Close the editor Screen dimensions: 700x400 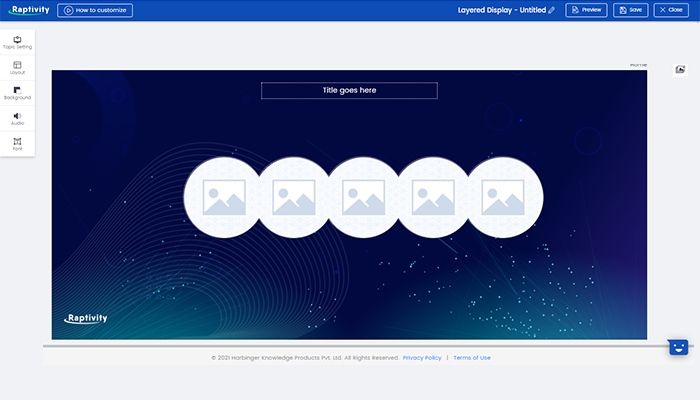tap(671, 10)
